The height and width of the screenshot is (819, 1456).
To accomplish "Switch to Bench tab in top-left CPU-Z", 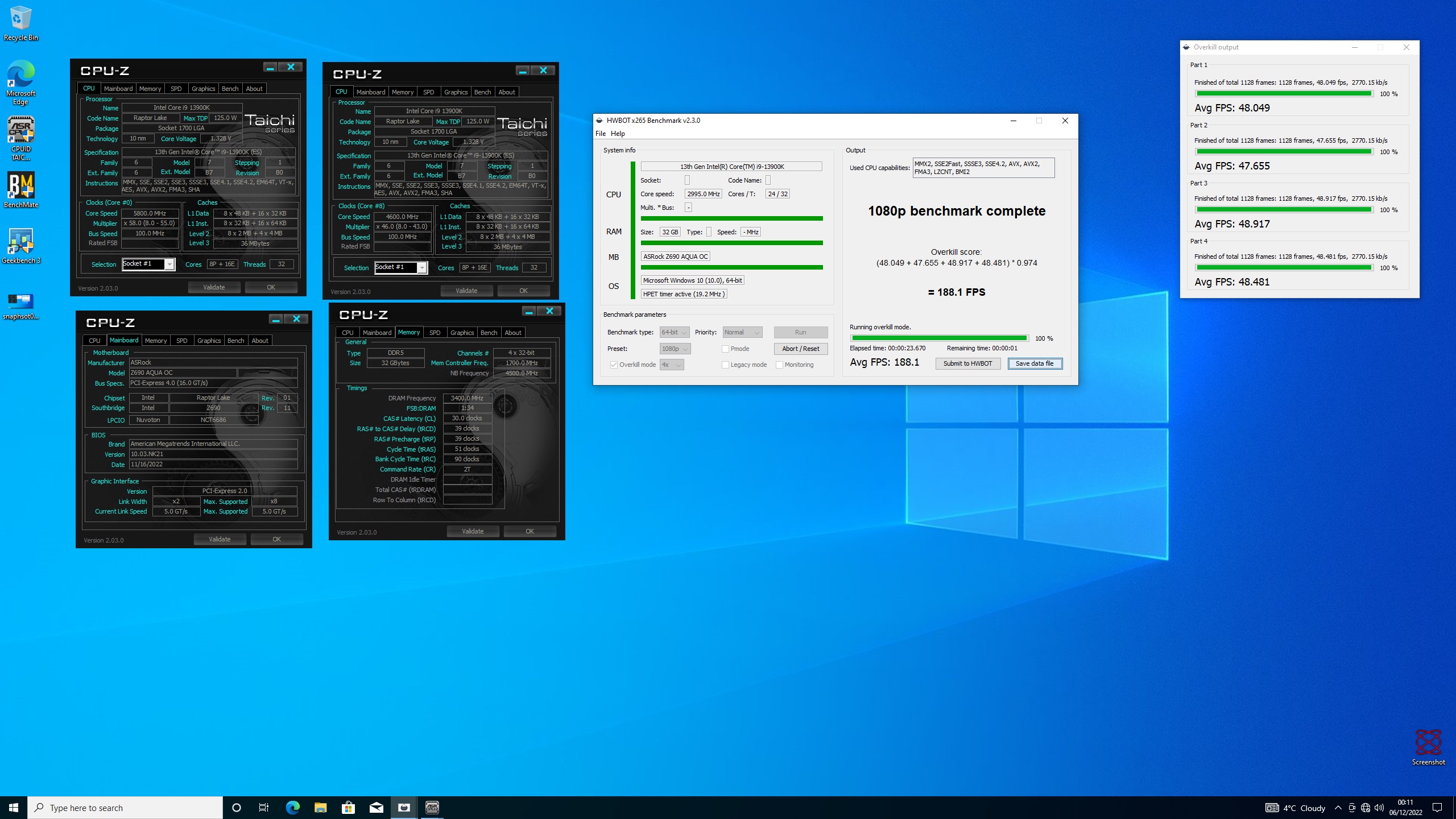I will (x=230, y=89).
